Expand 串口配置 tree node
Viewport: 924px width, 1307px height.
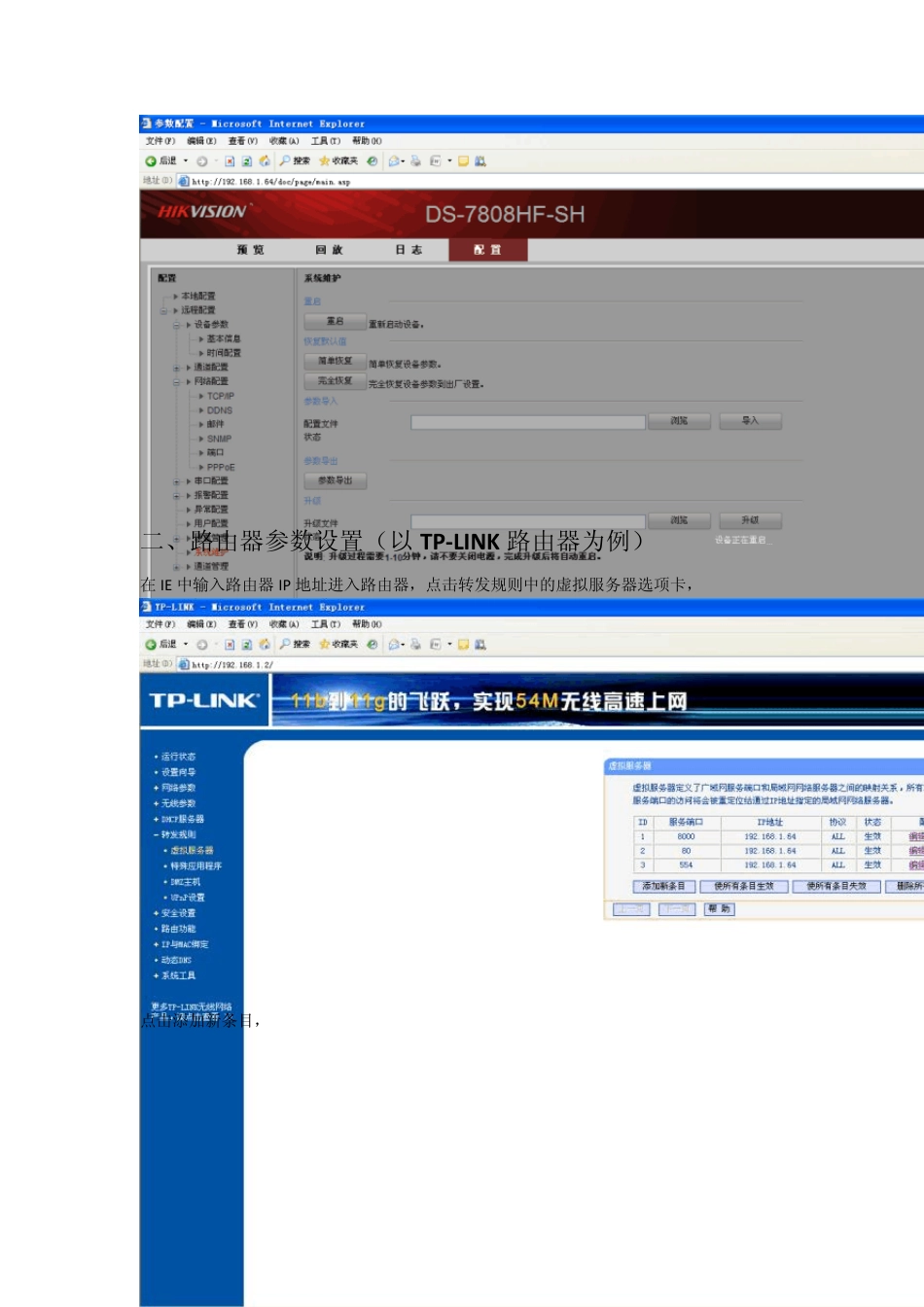point(176,481)
